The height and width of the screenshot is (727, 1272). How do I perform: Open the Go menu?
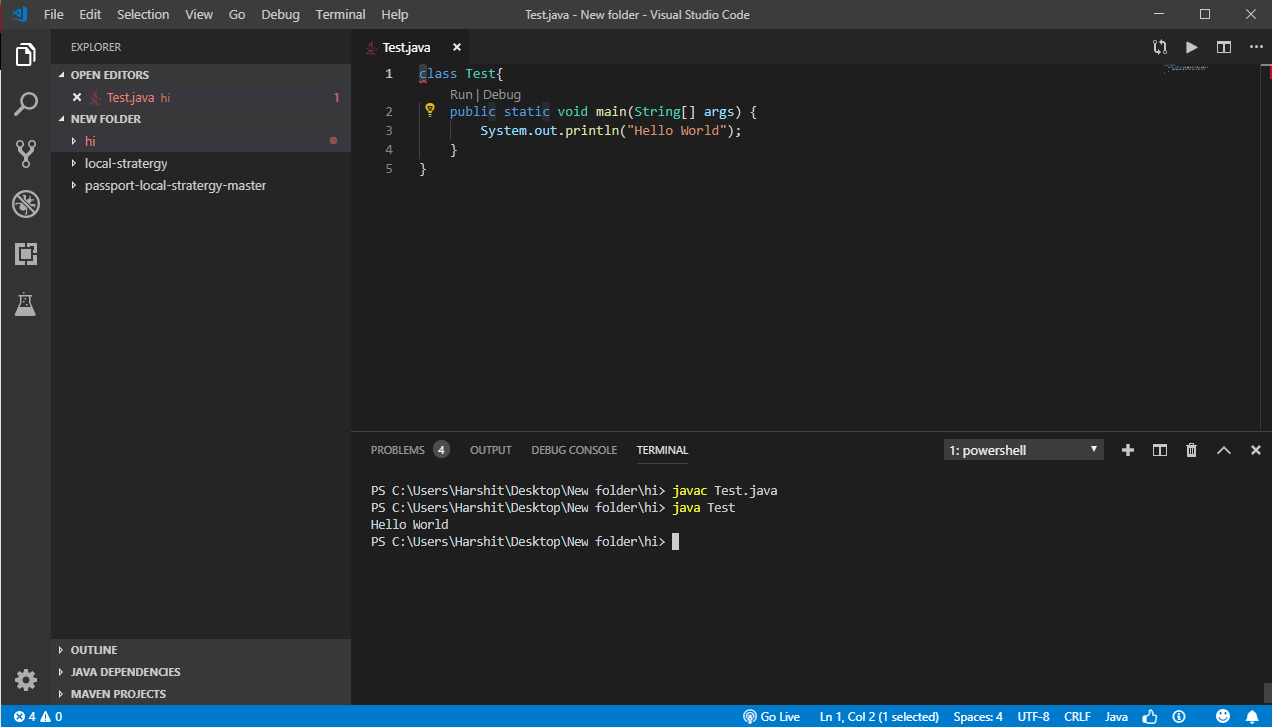pyautogui.click(x=237, y=15)
